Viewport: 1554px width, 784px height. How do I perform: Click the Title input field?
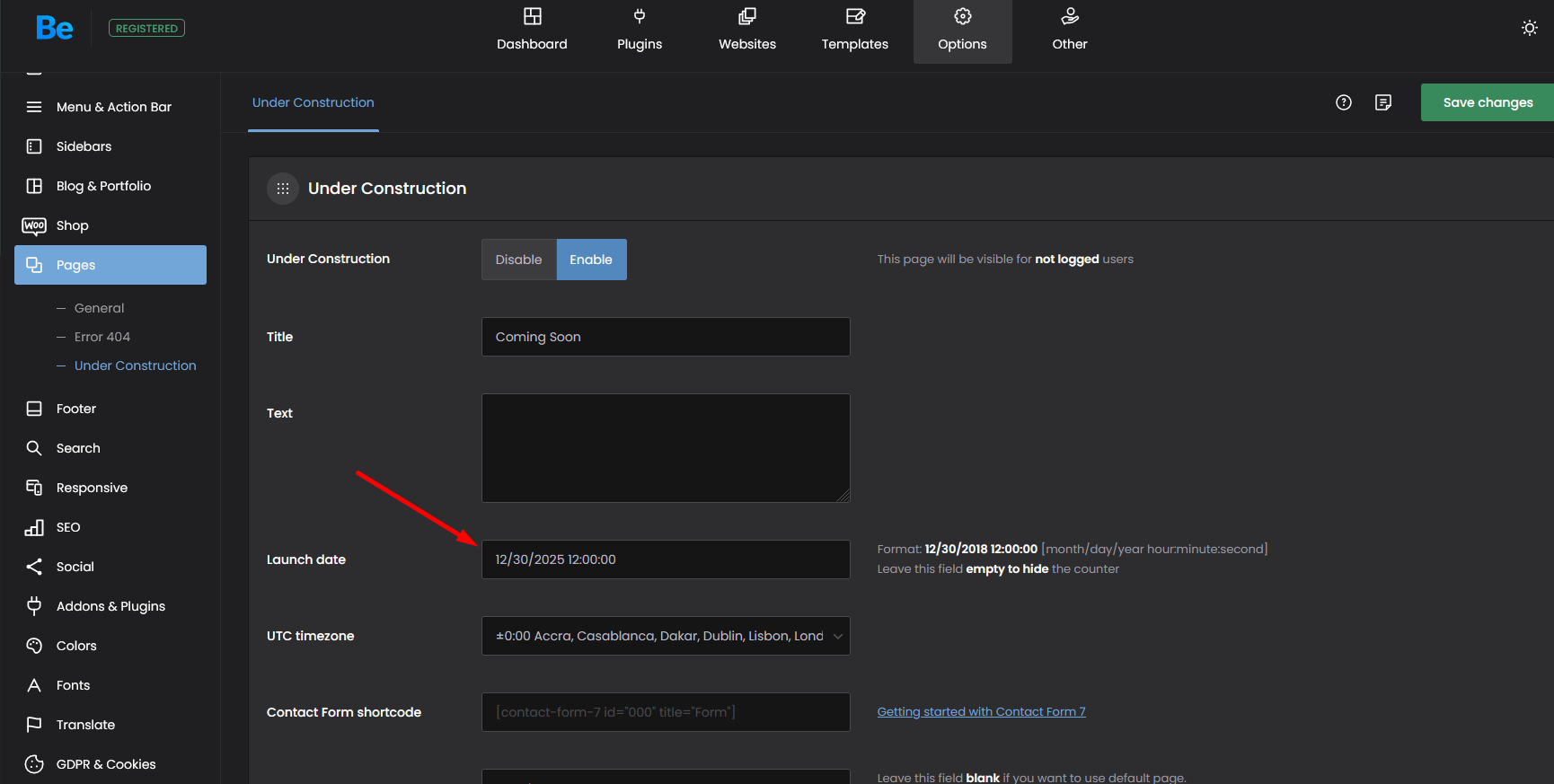tap(666, 337)
